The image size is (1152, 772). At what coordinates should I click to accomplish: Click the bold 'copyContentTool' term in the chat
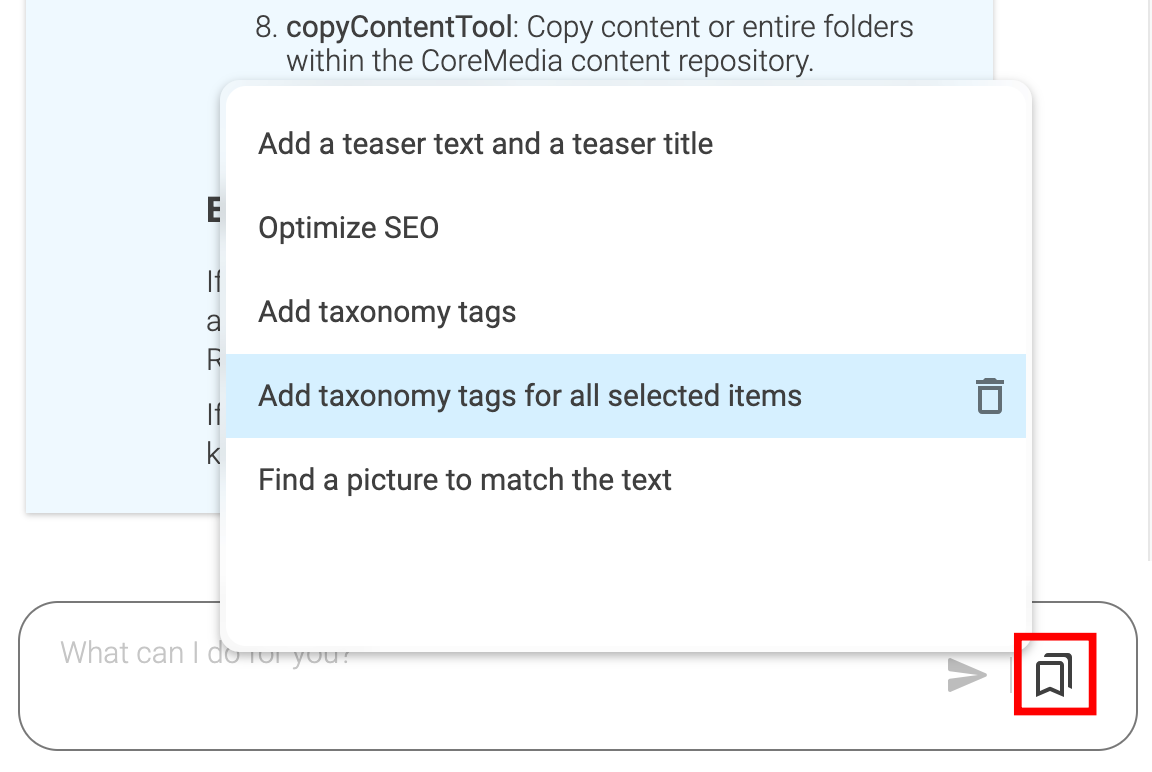(398, 27)
